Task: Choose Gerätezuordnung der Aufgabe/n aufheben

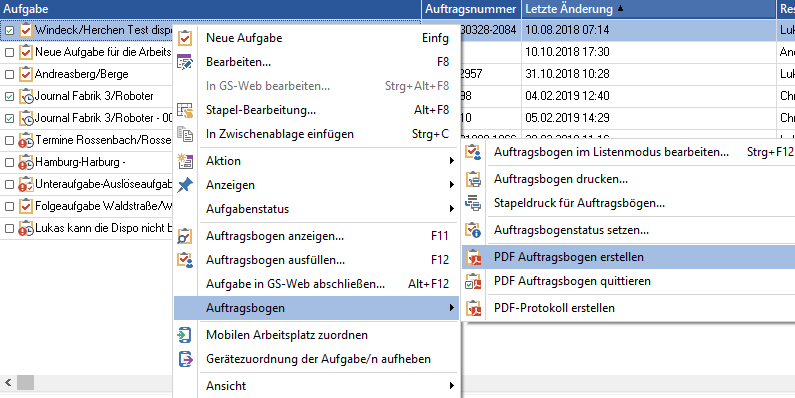Action: tap(316, 359)
